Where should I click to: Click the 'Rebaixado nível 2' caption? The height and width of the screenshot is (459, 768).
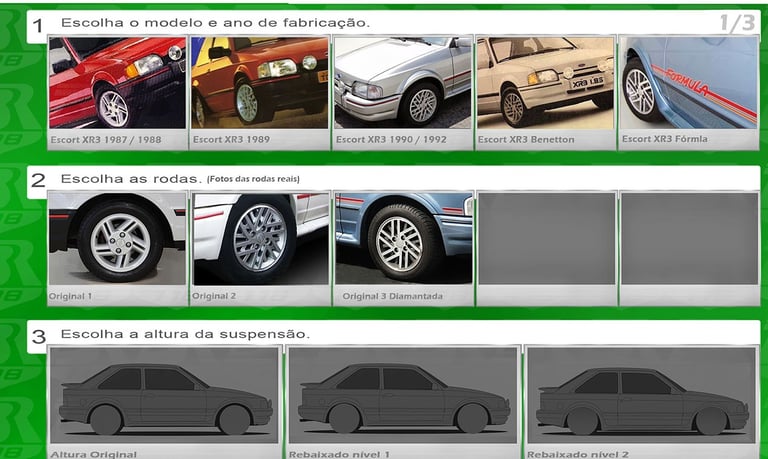tap(578, 454)
